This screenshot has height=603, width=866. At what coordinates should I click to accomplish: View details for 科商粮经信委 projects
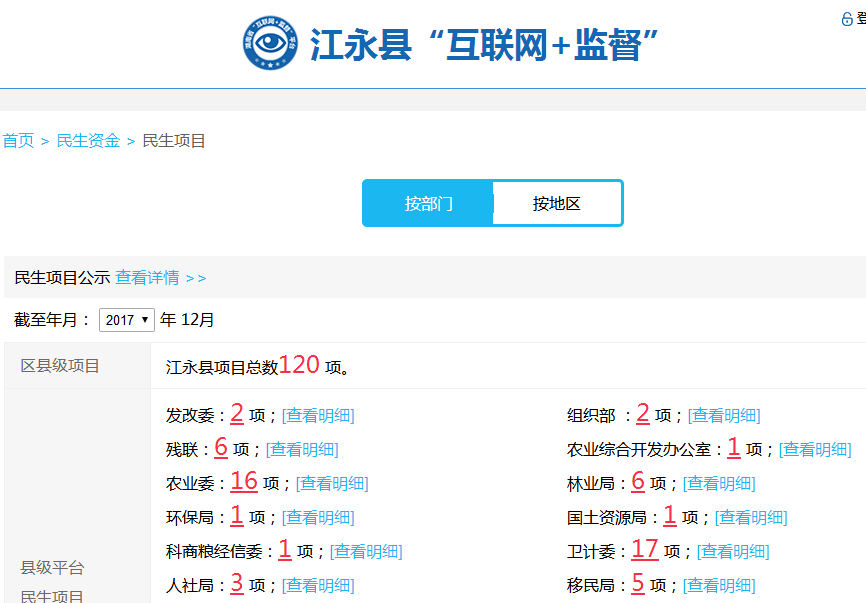(x=366, y=552)
